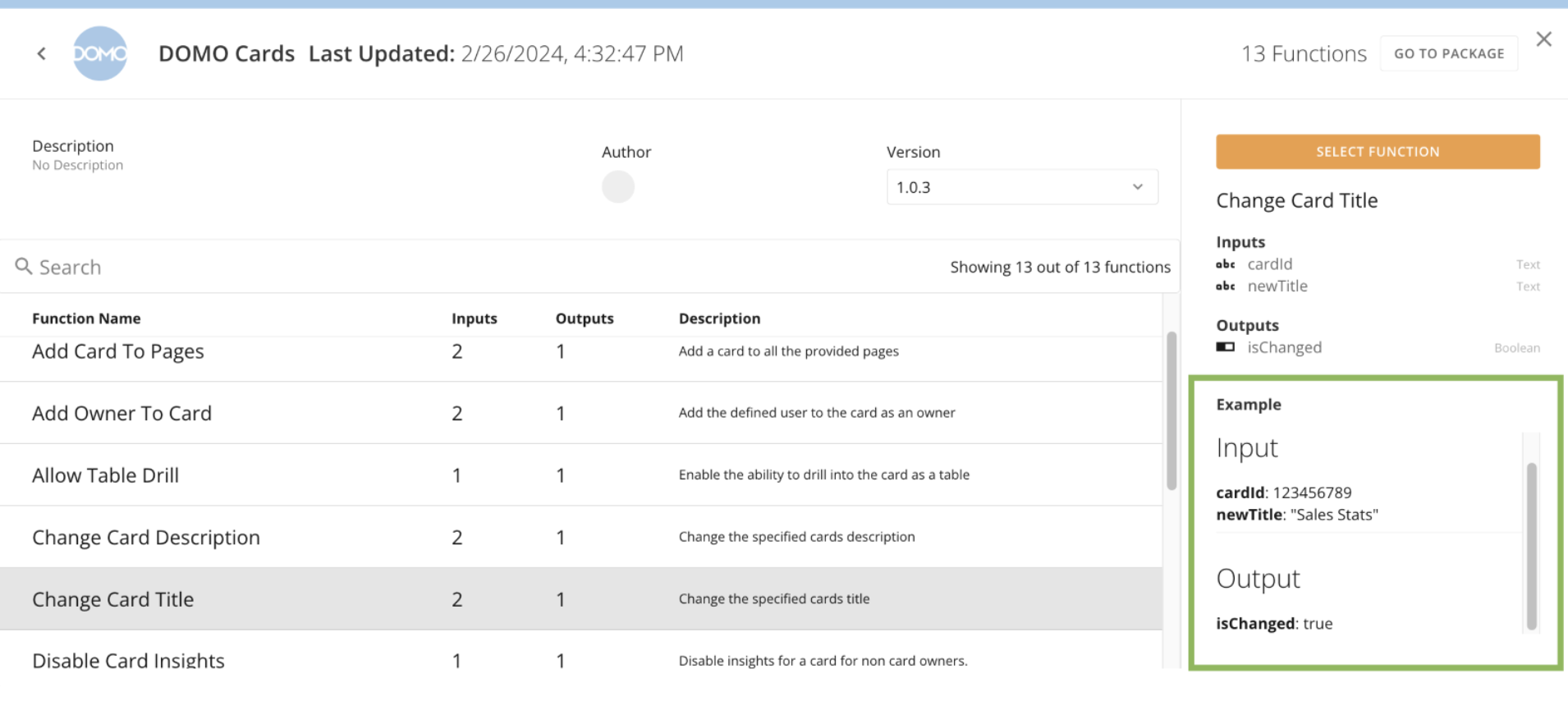1568x701 pixels.
Task: Click the example 'isChanged: true' output
Action: coord(1274,624)
